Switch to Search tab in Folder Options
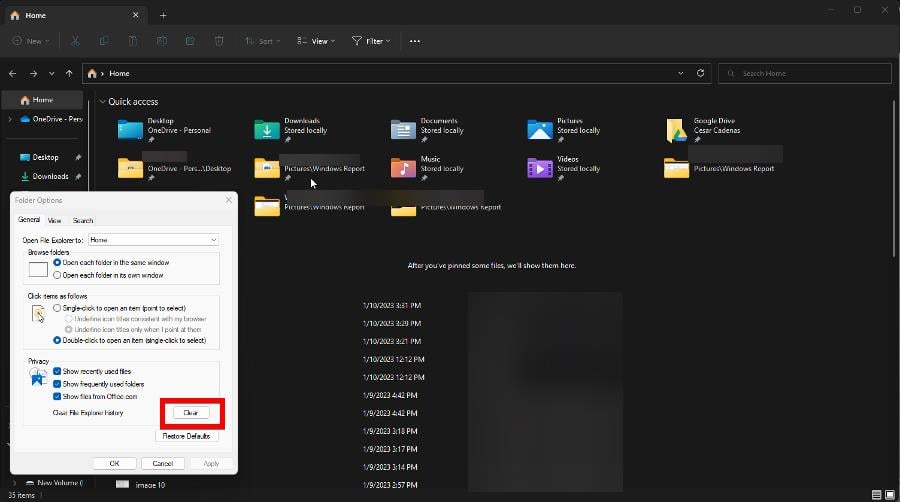The height and width of the screenshot is (502, 900). pyautogui.click(x=83, y=220)
